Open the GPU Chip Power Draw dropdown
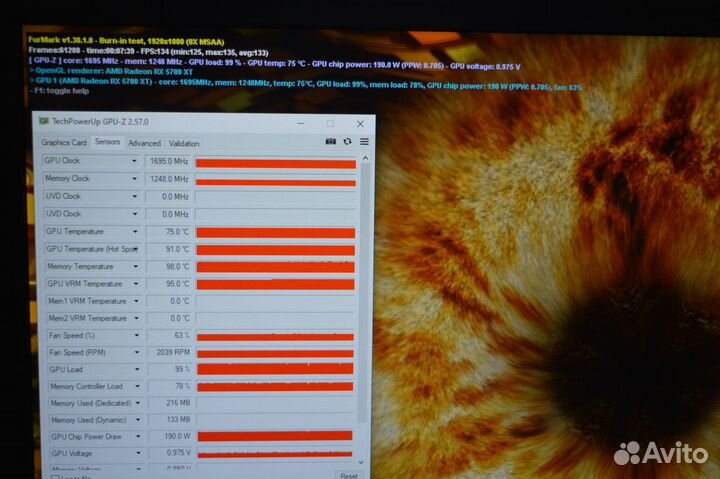The image size is (720, 479). pyautogui.click(x=137, y=437)
